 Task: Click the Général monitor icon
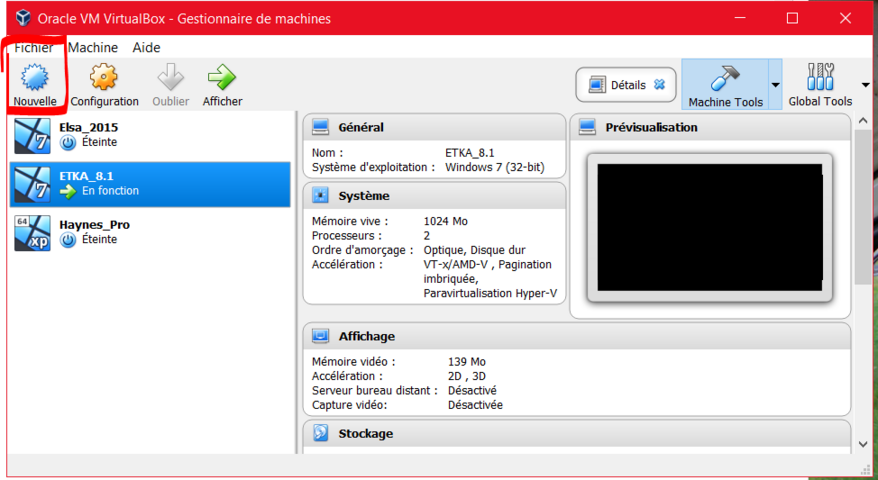point(320,127)
